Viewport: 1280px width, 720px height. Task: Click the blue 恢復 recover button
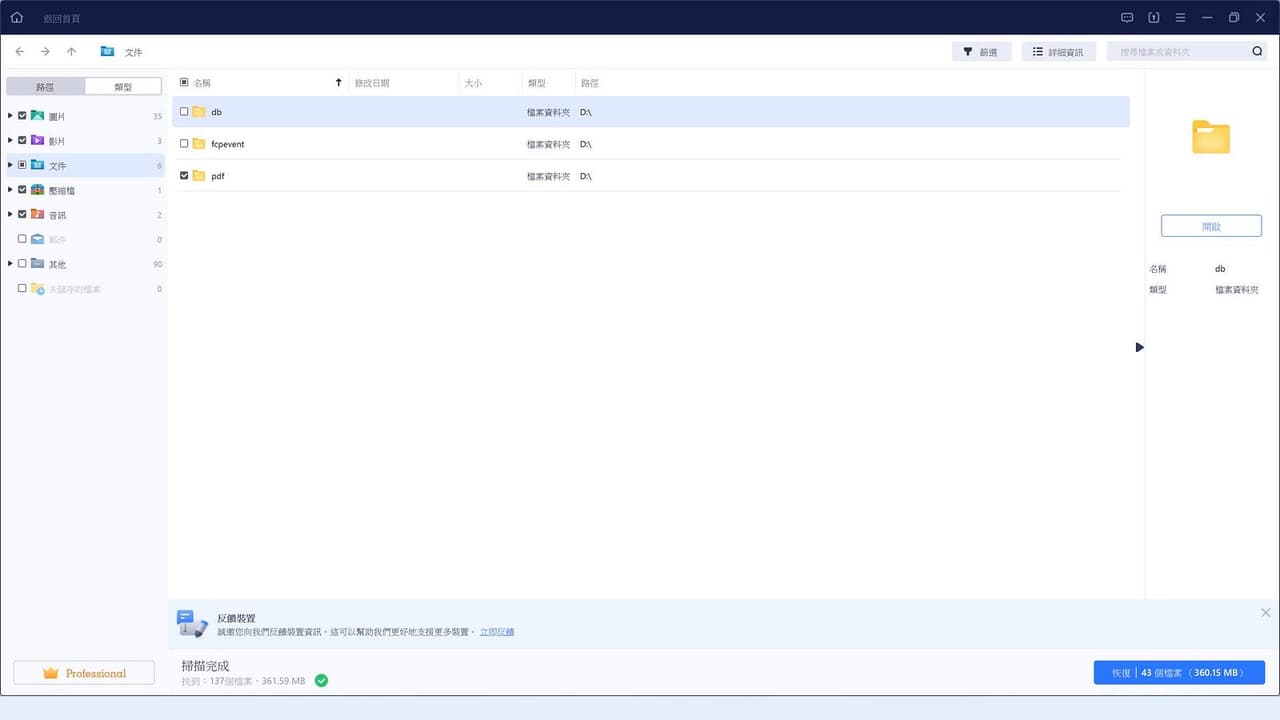tap(1179, 673)
